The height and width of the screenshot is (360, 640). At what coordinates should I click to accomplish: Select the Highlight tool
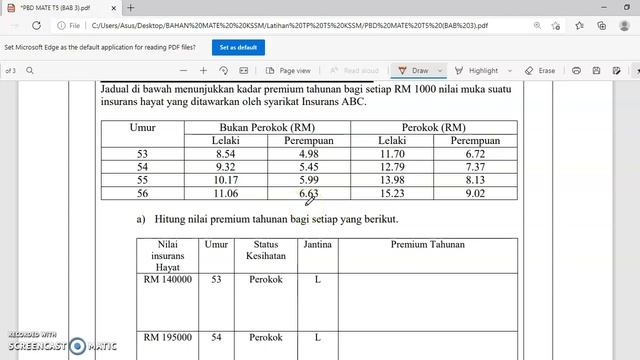click(477, 71)
